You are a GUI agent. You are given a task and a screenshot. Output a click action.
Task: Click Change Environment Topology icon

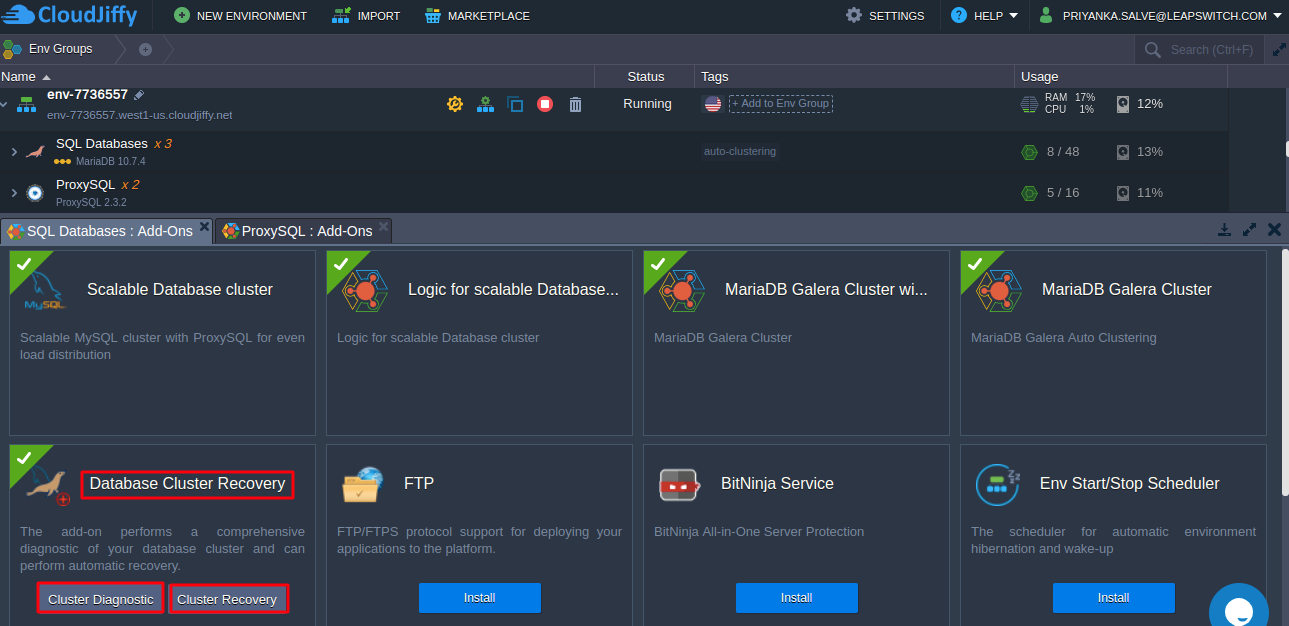coord(485,104)
